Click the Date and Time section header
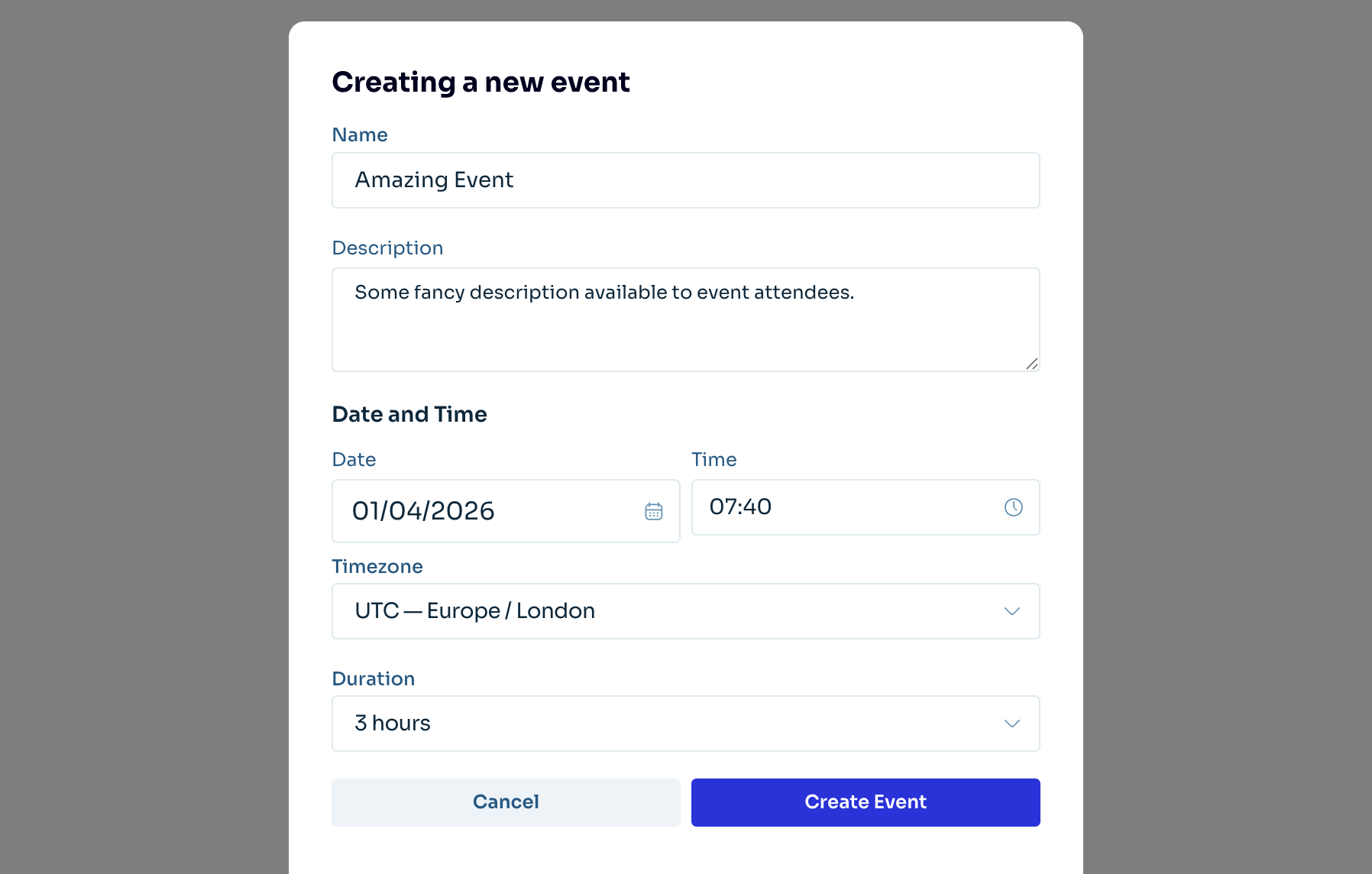 coord(409,414)
